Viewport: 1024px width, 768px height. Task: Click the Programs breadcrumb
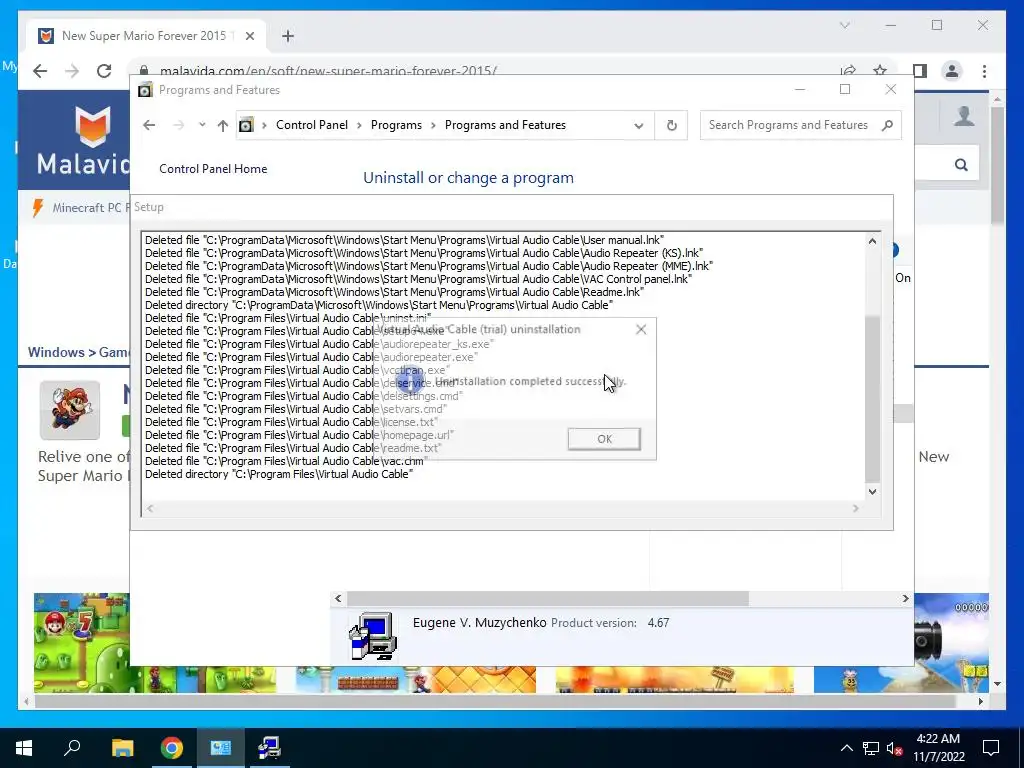(x=396, y=125)
